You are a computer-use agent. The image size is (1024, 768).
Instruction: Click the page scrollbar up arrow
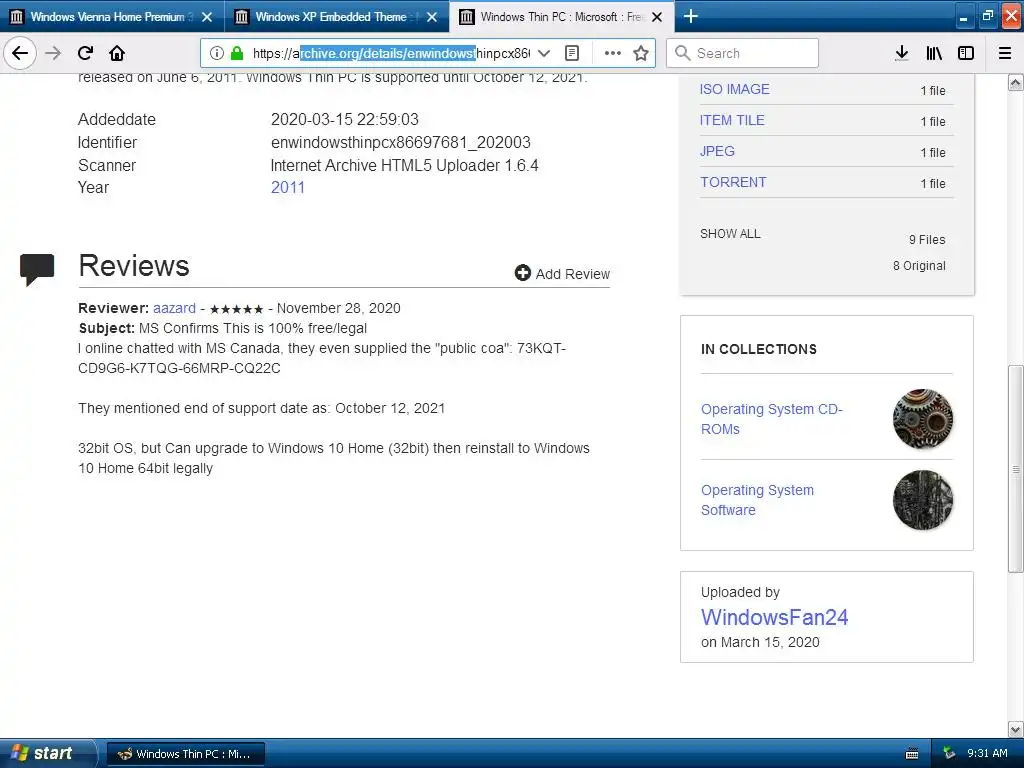(x=1016, y=83)
